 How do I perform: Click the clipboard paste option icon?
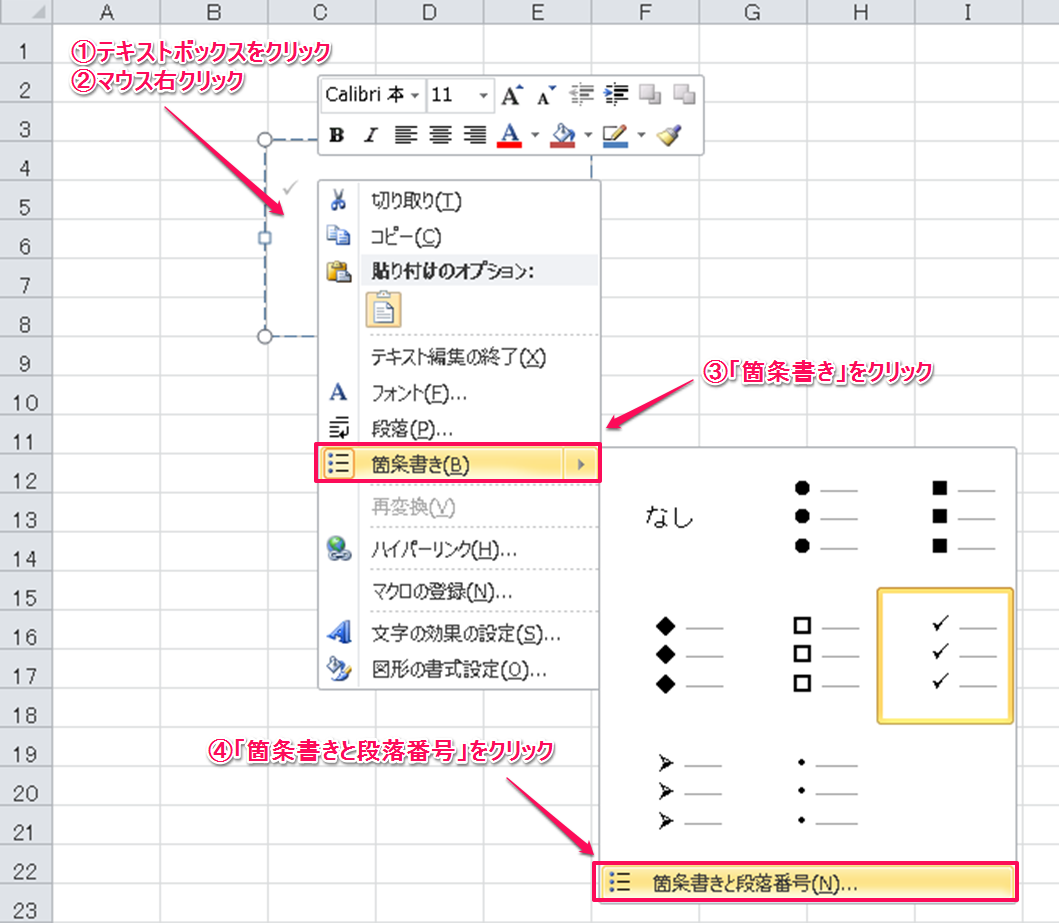(x=384, y=309)
